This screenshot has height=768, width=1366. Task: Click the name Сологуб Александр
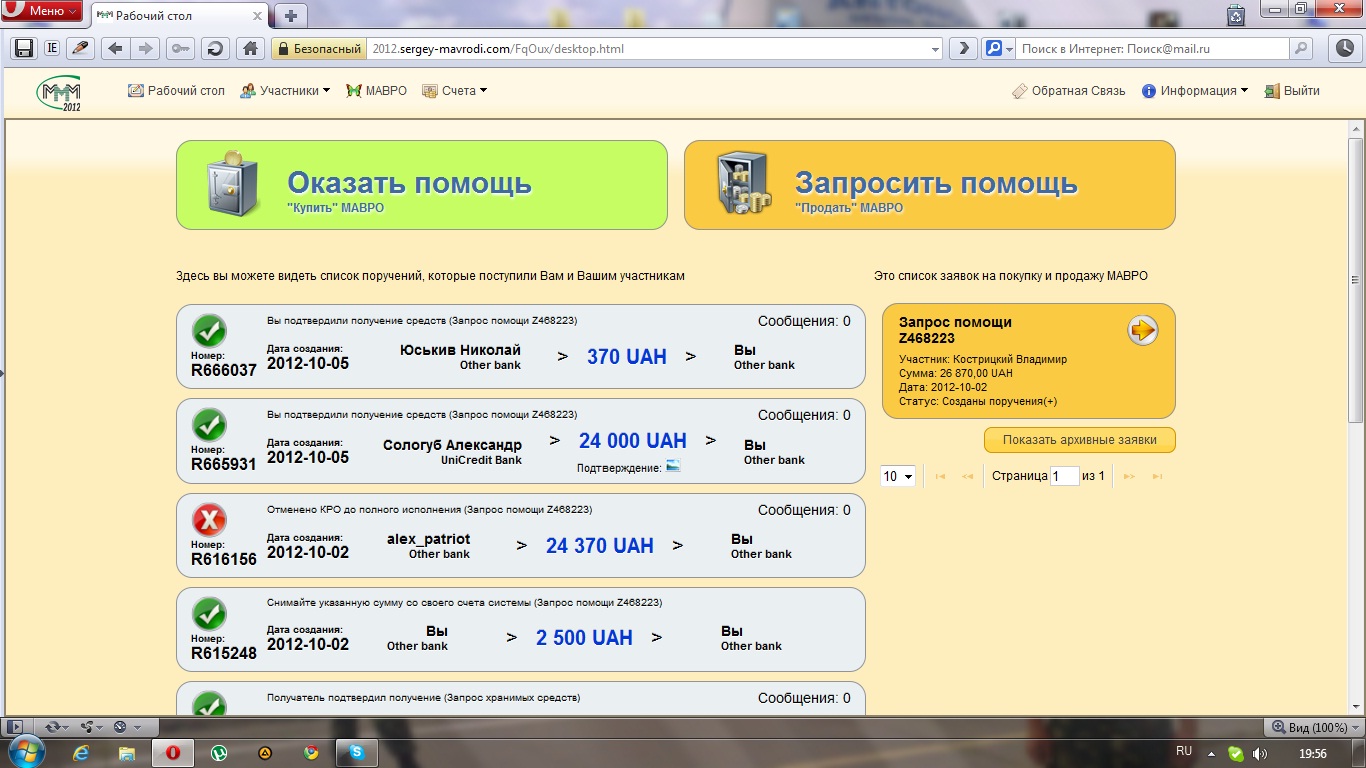[x=452, y=445]
